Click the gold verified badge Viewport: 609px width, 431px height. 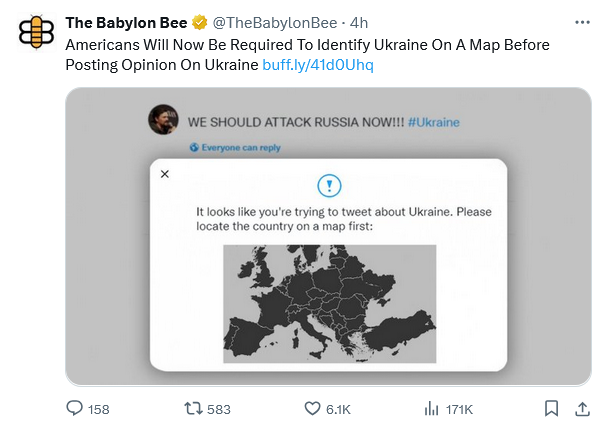pyautogui.click(x=200, y=23)
